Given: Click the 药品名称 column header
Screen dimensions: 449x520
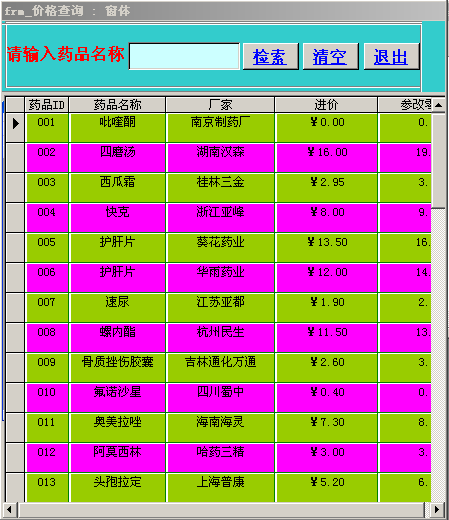Looking at the screenshot, I should pos(117,105).
